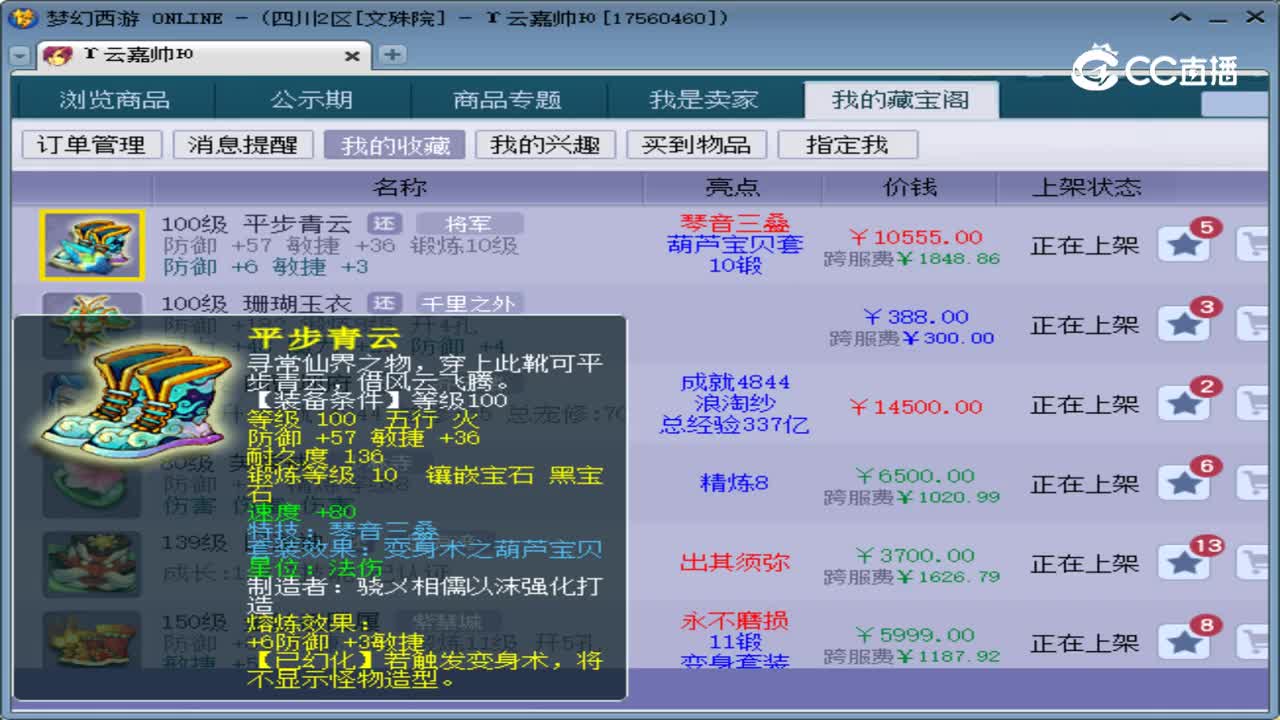
Task: Switch to 浏览商品 tab
Action: [114, 100]
